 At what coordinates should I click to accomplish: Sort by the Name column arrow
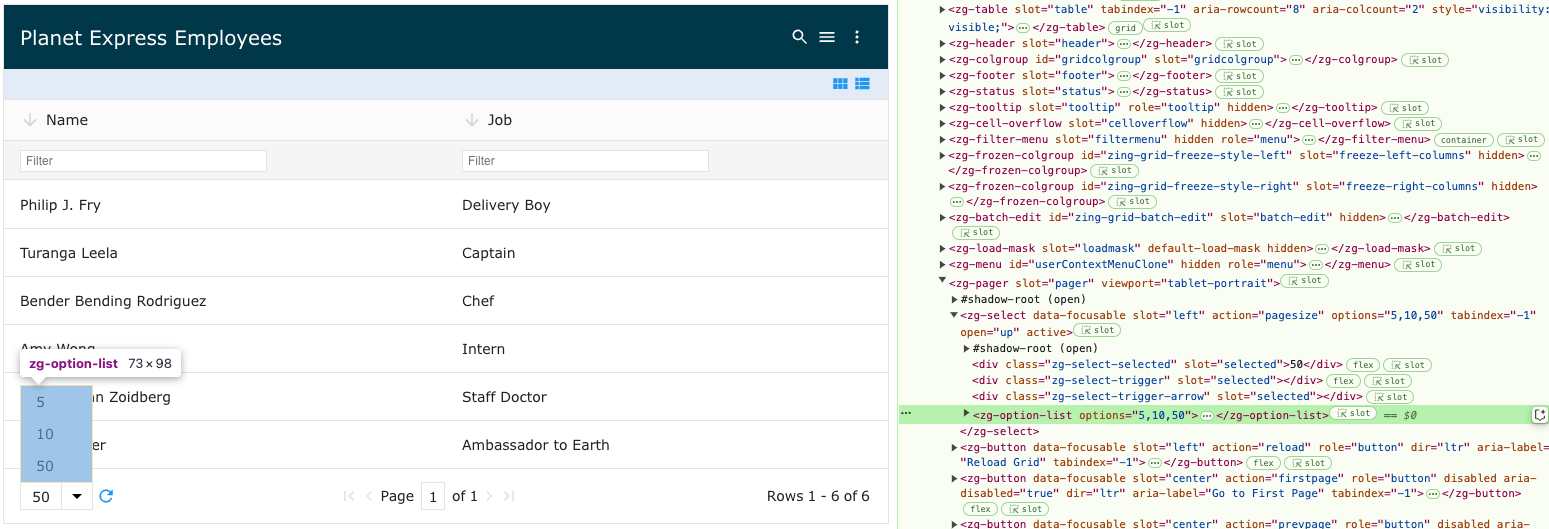coord(29,120)
